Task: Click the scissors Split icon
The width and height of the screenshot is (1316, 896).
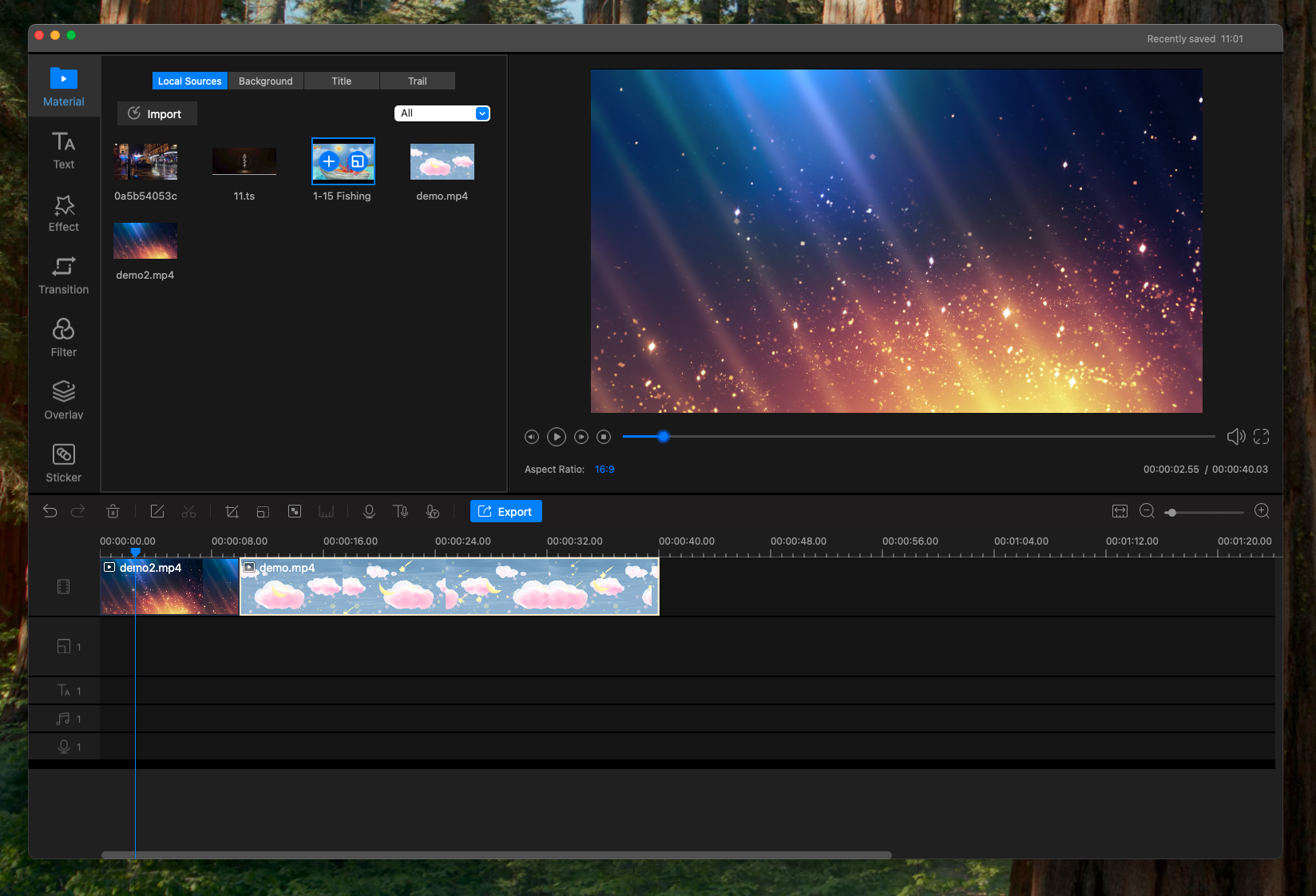Action: (x=188, y=511)
